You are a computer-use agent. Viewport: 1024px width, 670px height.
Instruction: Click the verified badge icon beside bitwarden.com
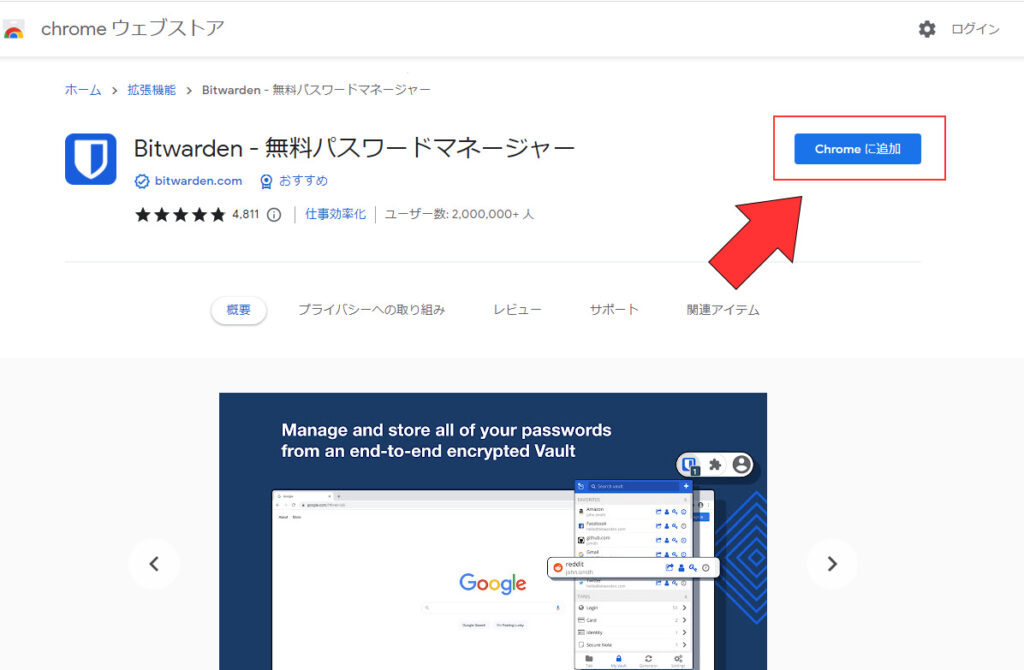pyautogui.click(x=142, y=181)
